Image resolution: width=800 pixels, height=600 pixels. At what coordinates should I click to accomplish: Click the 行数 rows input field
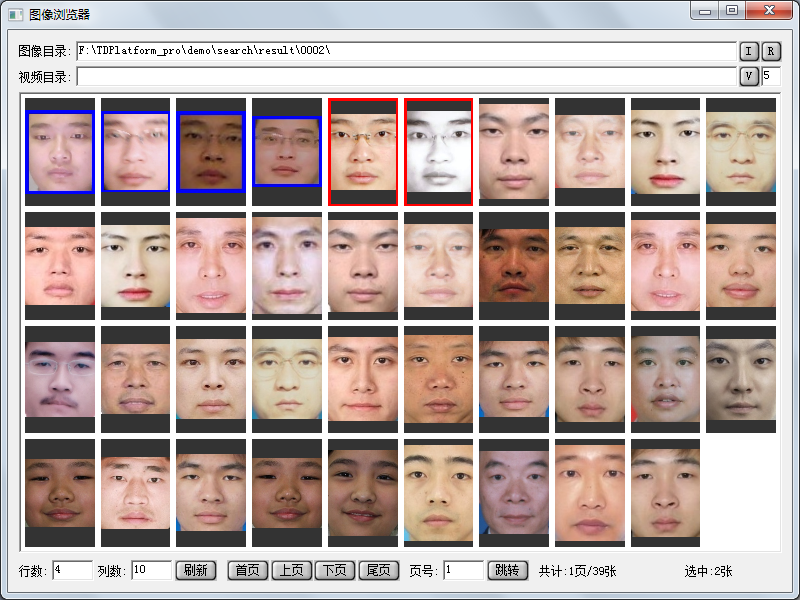tap(72, 570)
